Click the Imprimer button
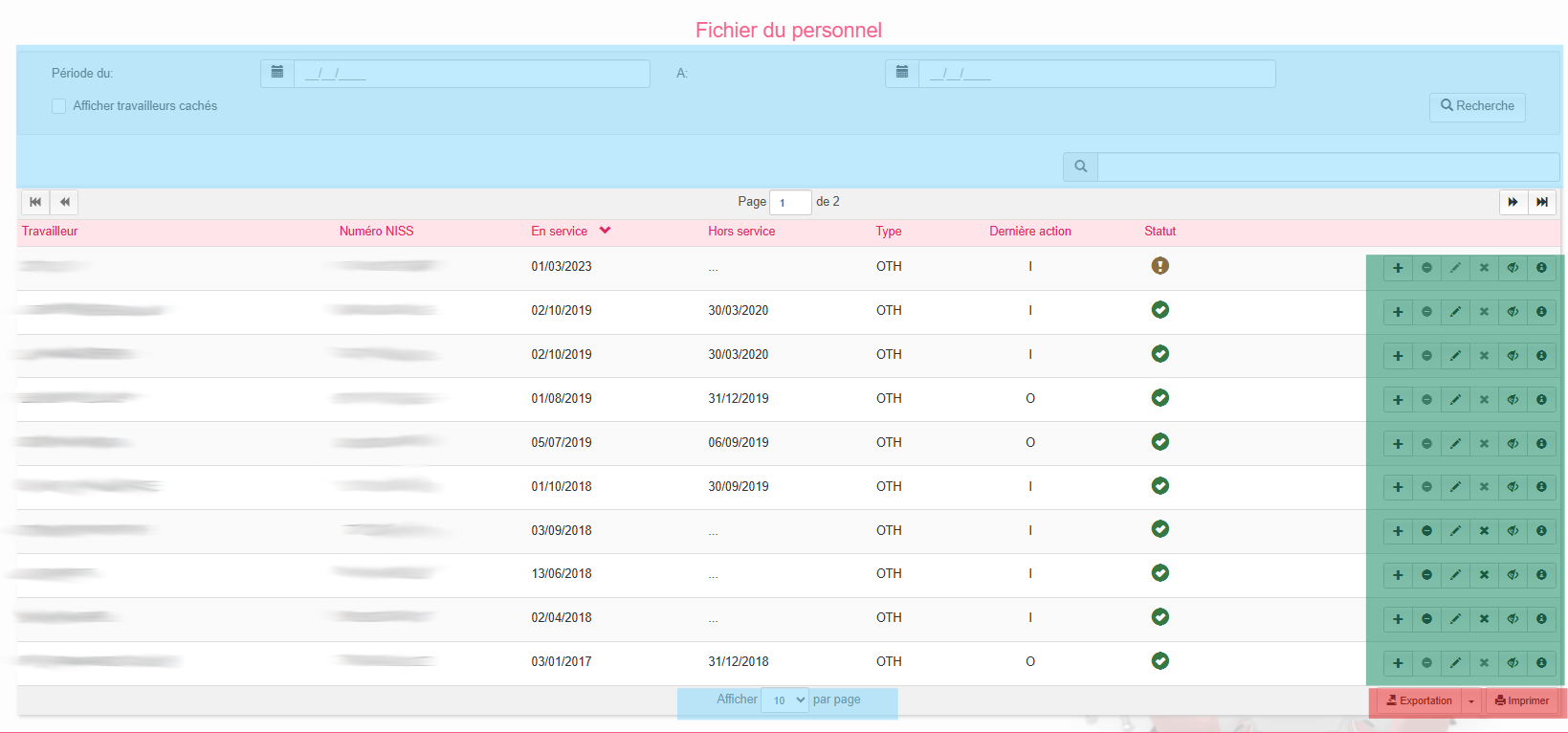The height and width of the screenshot is (733, 1568). point(1521,701)
